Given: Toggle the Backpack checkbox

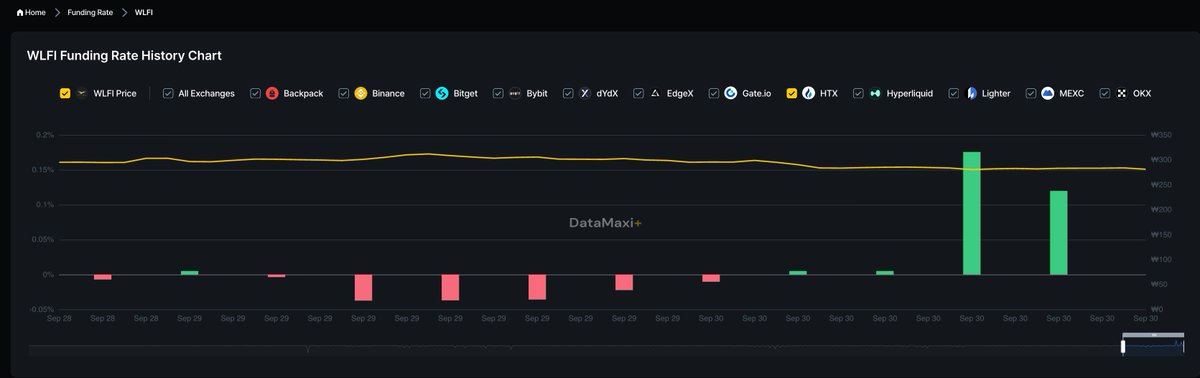Looking at the screenshot, I should point(254,93).
